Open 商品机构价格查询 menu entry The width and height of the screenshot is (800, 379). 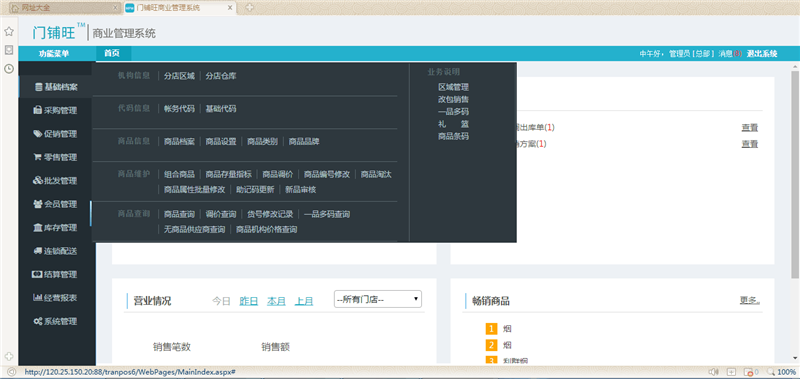[x=266, y=230]
